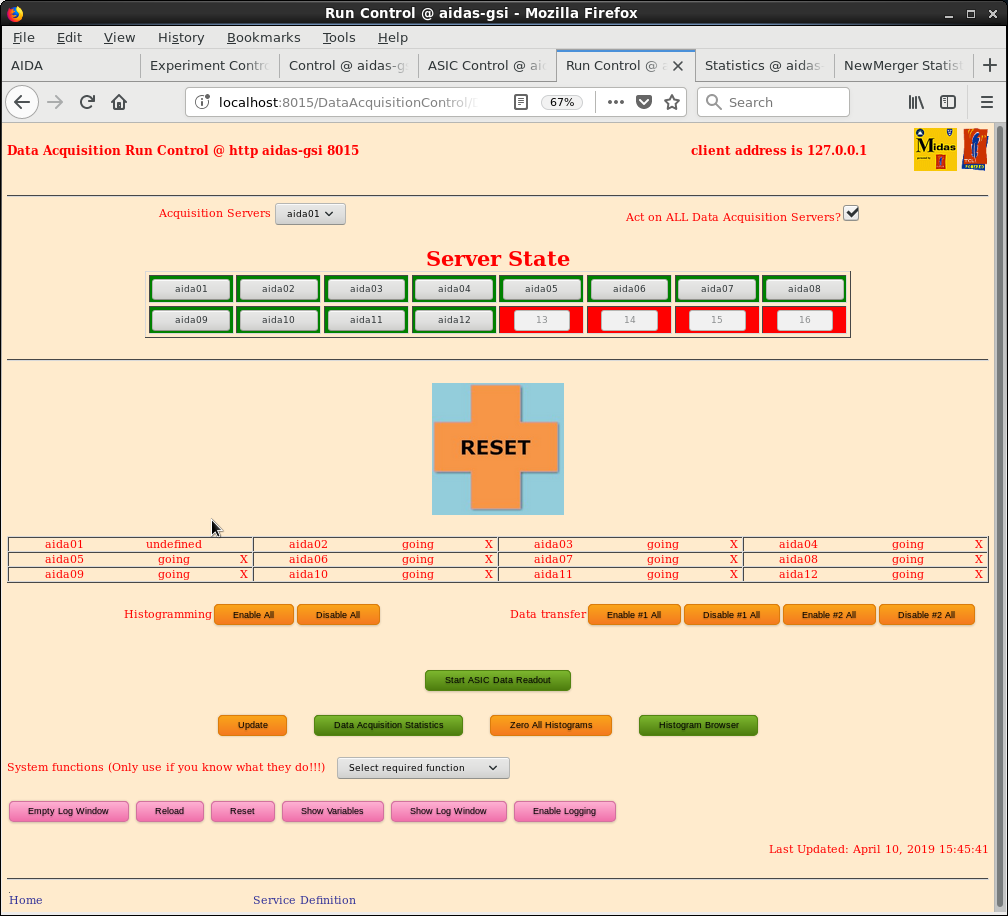1008x916 pixels.
Task: Click the Service Definition link
Action: [x=304, y=900]
